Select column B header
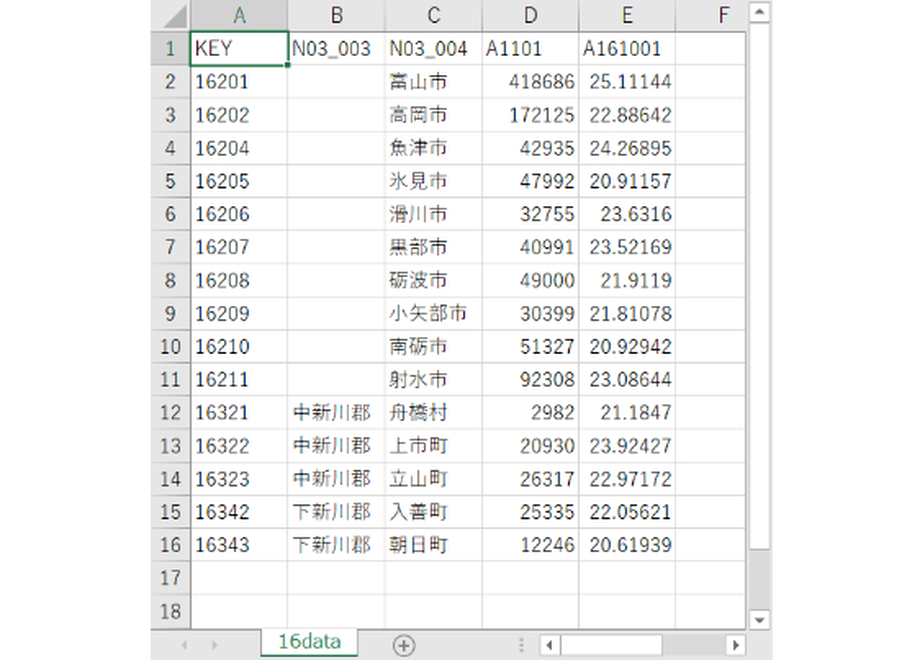The height and width of the screenshot is (660, 924). pyautogui.click(x=336, y=15)
